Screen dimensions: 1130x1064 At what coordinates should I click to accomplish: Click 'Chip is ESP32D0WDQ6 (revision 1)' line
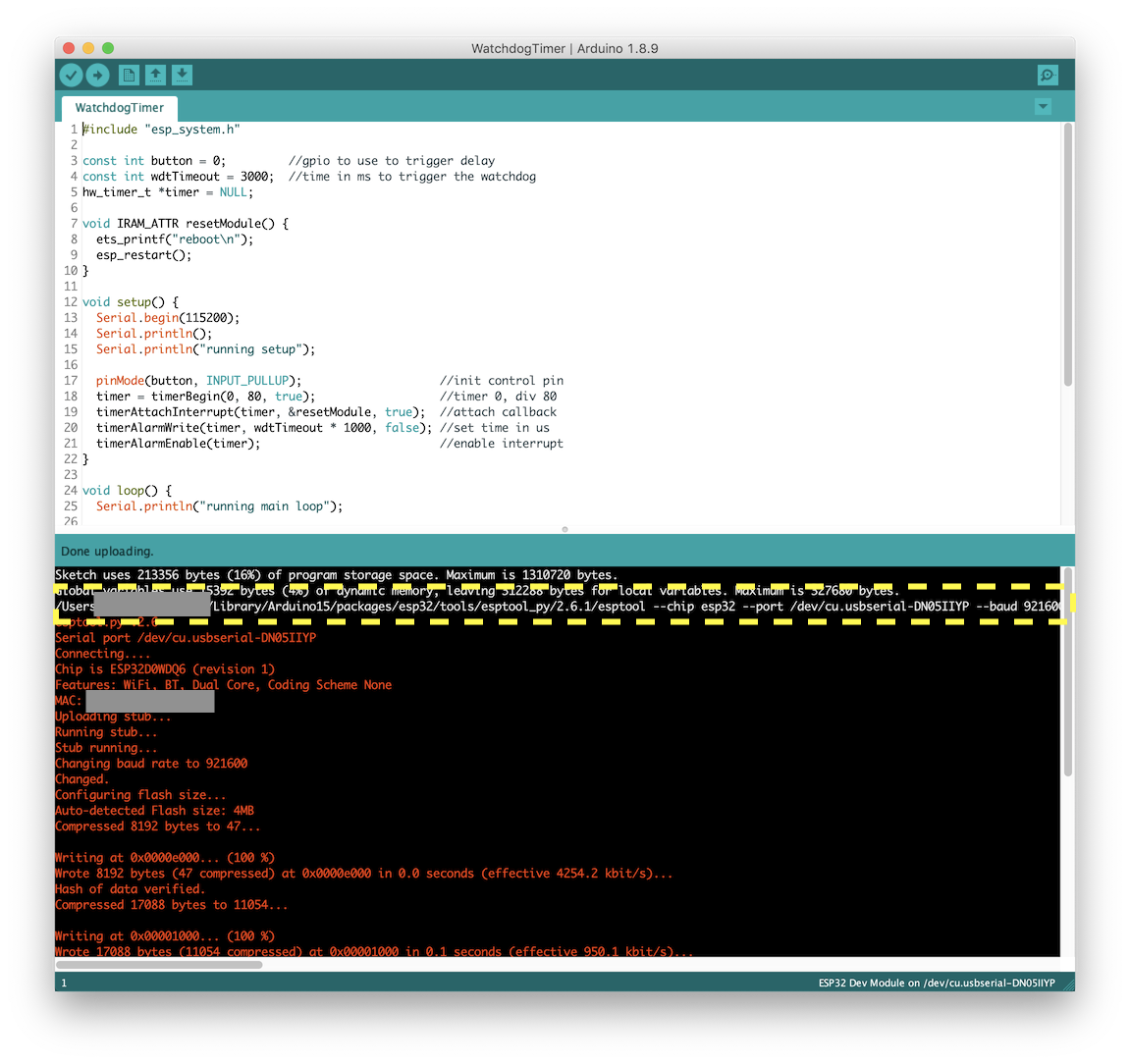coord(165,670)
